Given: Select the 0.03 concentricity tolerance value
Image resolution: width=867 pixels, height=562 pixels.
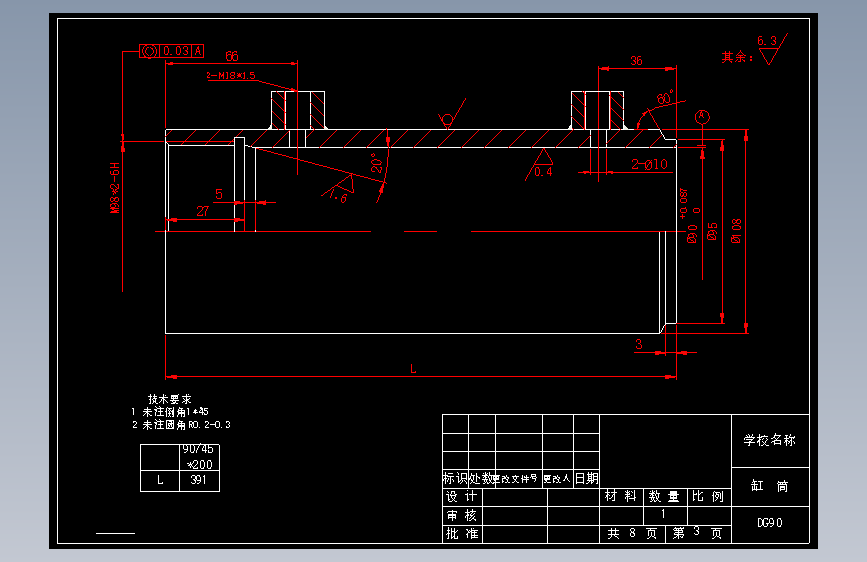Looking at the screenshot, I should (x=176, y=51).
